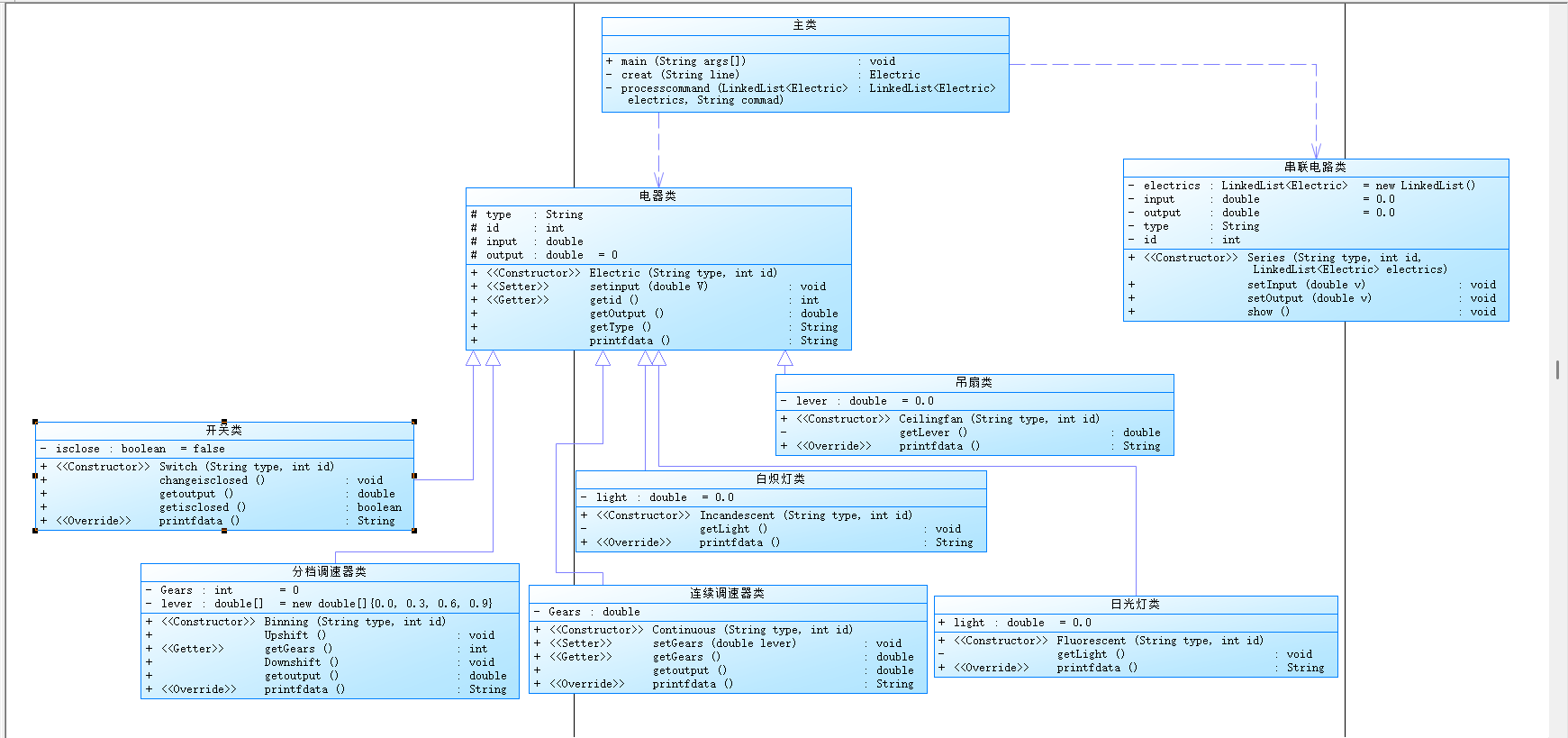Click the Incandescent constructor row

pos(747,515)
